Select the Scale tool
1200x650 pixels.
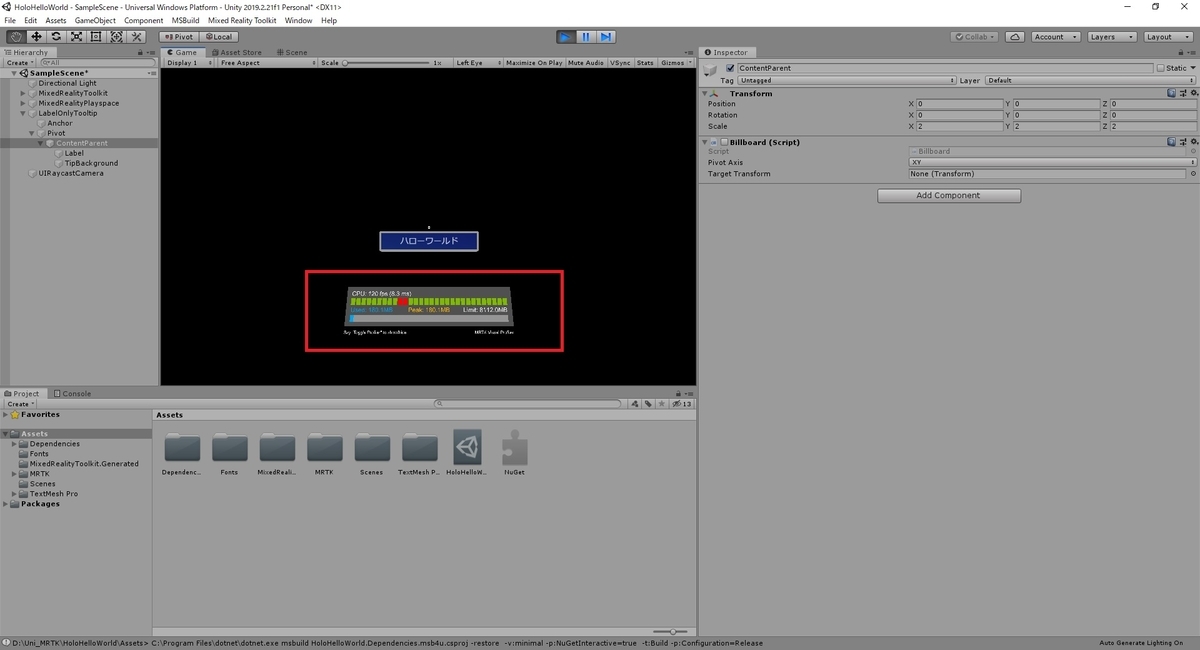pos(76,37)
